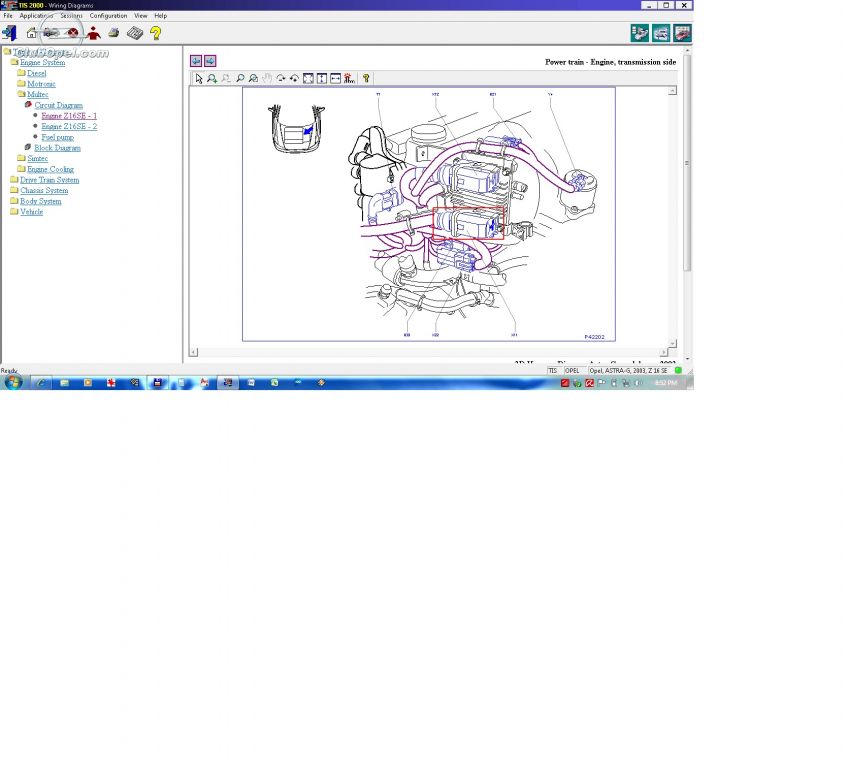Screen dimensions: 847x768
Task: Fit the whole diagram to window
Action: (308, 79)
